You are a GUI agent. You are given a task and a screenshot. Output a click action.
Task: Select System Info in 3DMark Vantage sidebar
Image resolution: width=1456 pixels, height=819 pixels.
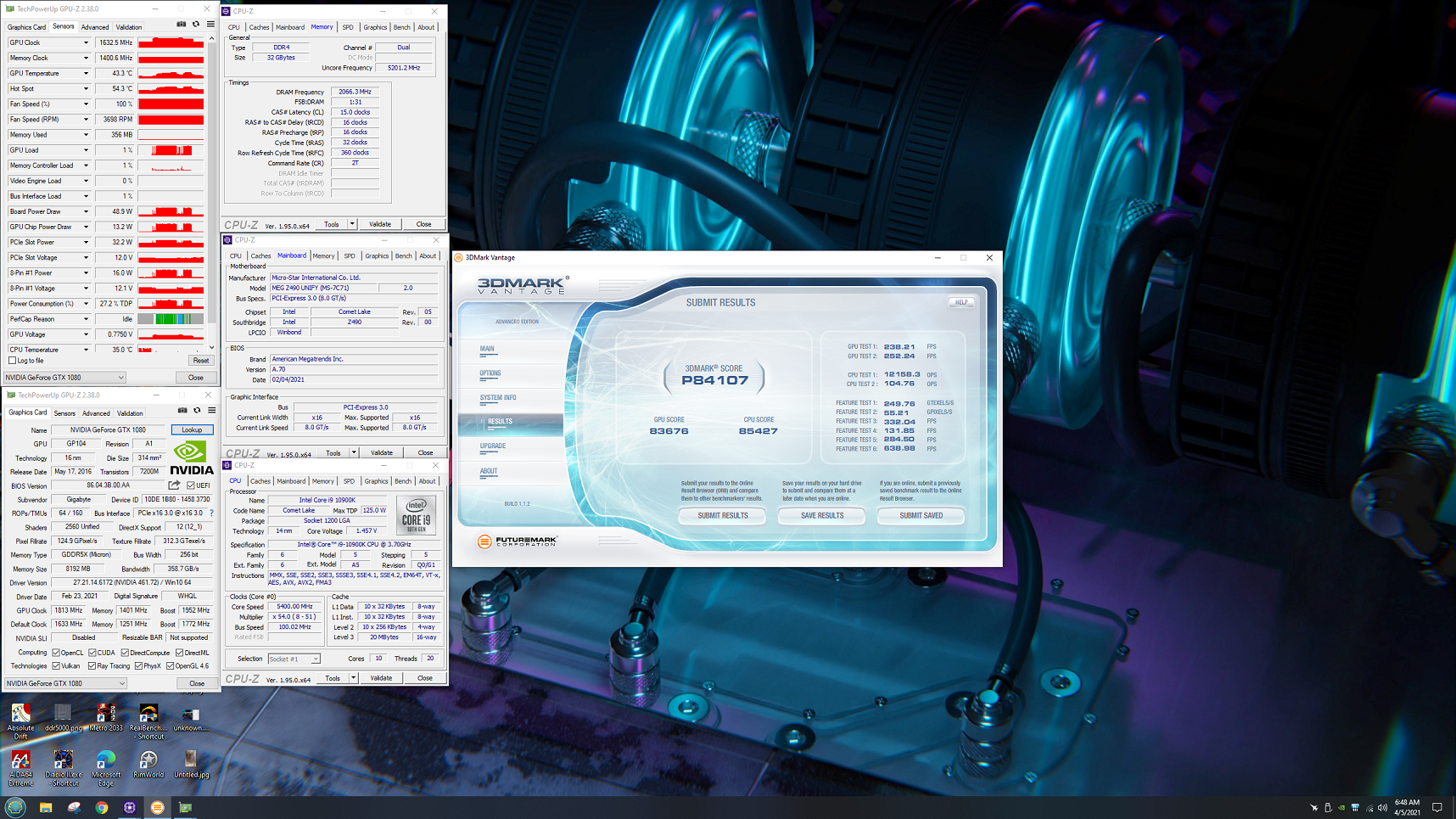[498, 397]
